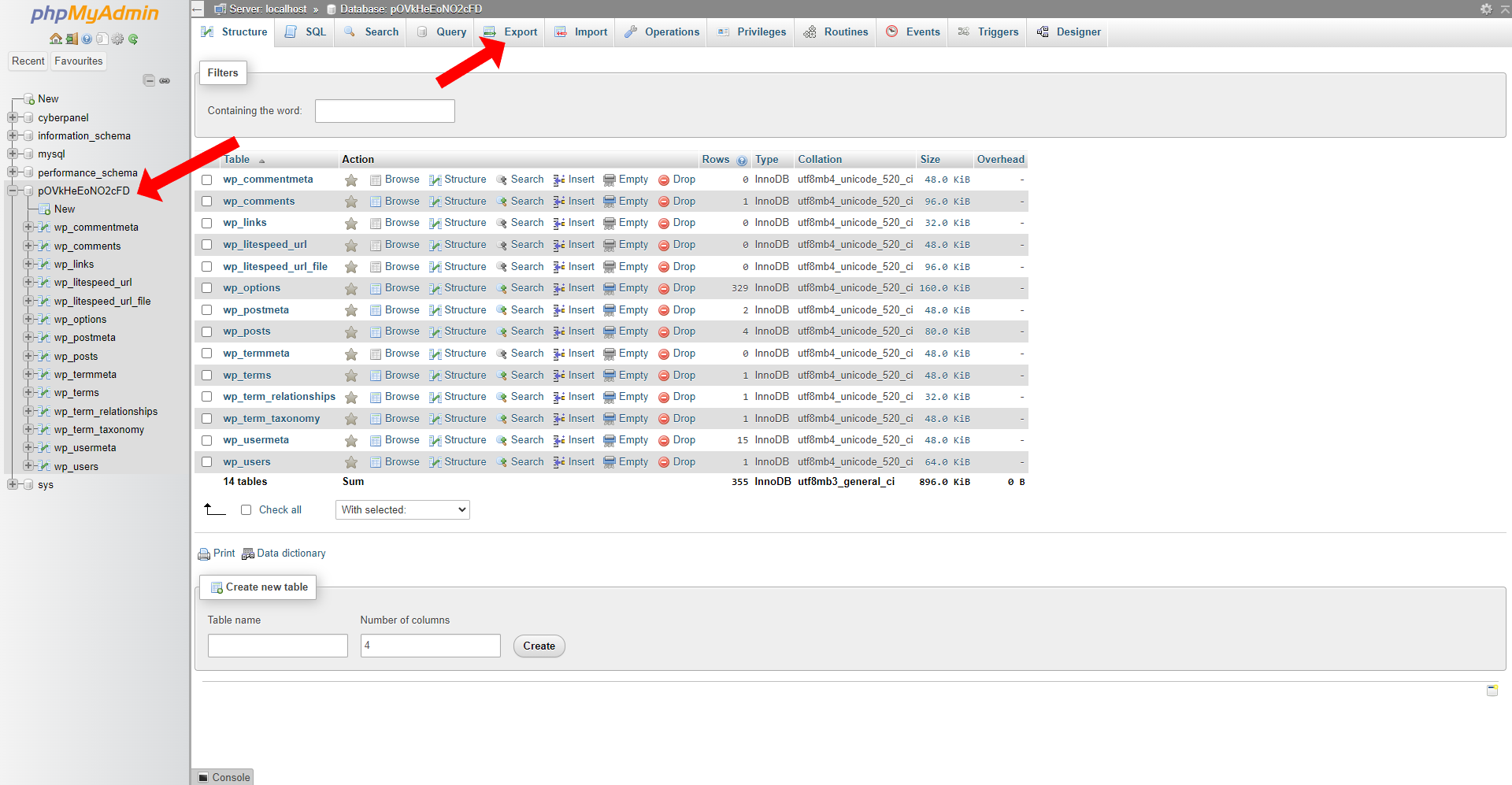Open page settings gear icon at top right
This screenshot has width=1512, height=785.
point(1486,9)
